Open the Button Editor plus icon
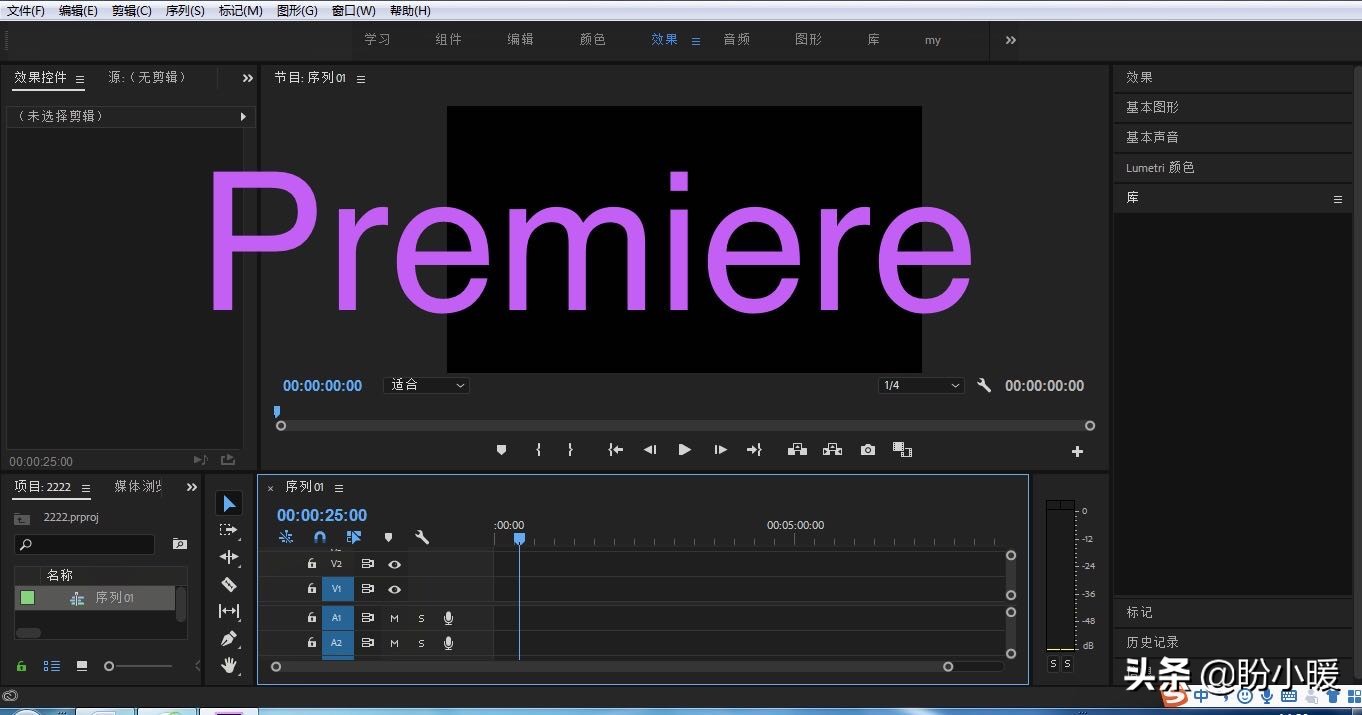1362x715 pixels. pos(1077,452)
